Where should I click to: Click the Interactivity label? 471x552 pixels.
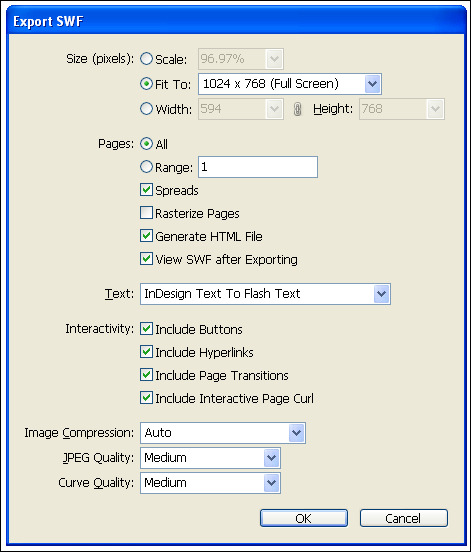click(x=100, y=329)
